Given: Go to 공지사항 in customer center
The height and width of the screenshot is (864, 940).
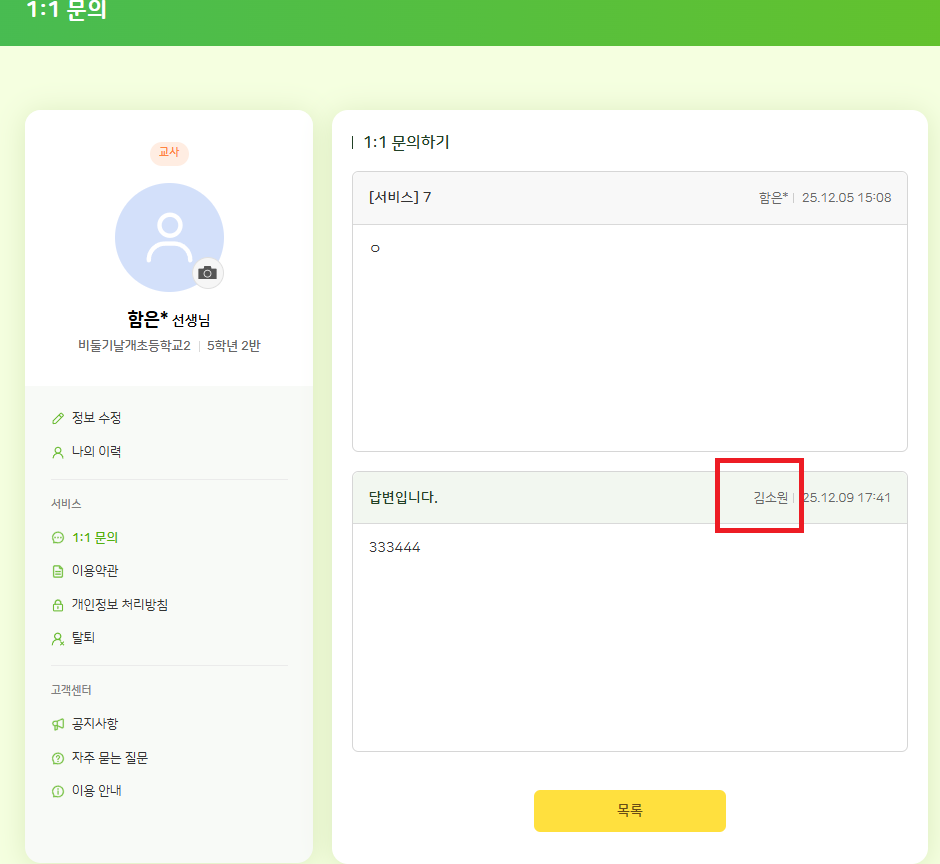Looking at the screenshot, I should [95, 724].
